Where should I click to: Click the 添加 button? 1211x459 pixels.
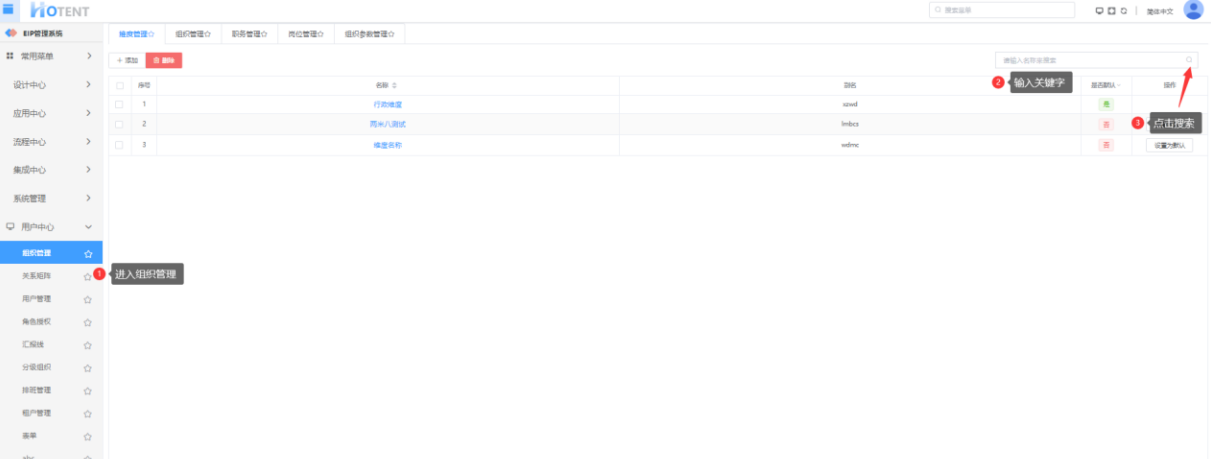coord(126,61)
